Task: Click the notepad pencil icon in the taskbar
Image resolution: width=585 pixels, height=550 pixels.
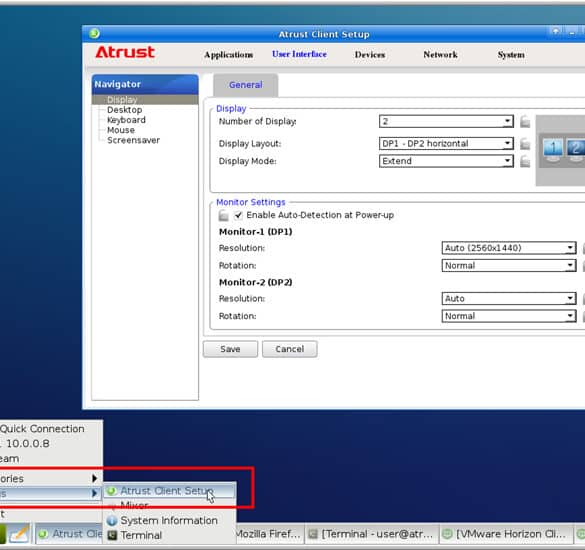Action: [x=19, y=534]
